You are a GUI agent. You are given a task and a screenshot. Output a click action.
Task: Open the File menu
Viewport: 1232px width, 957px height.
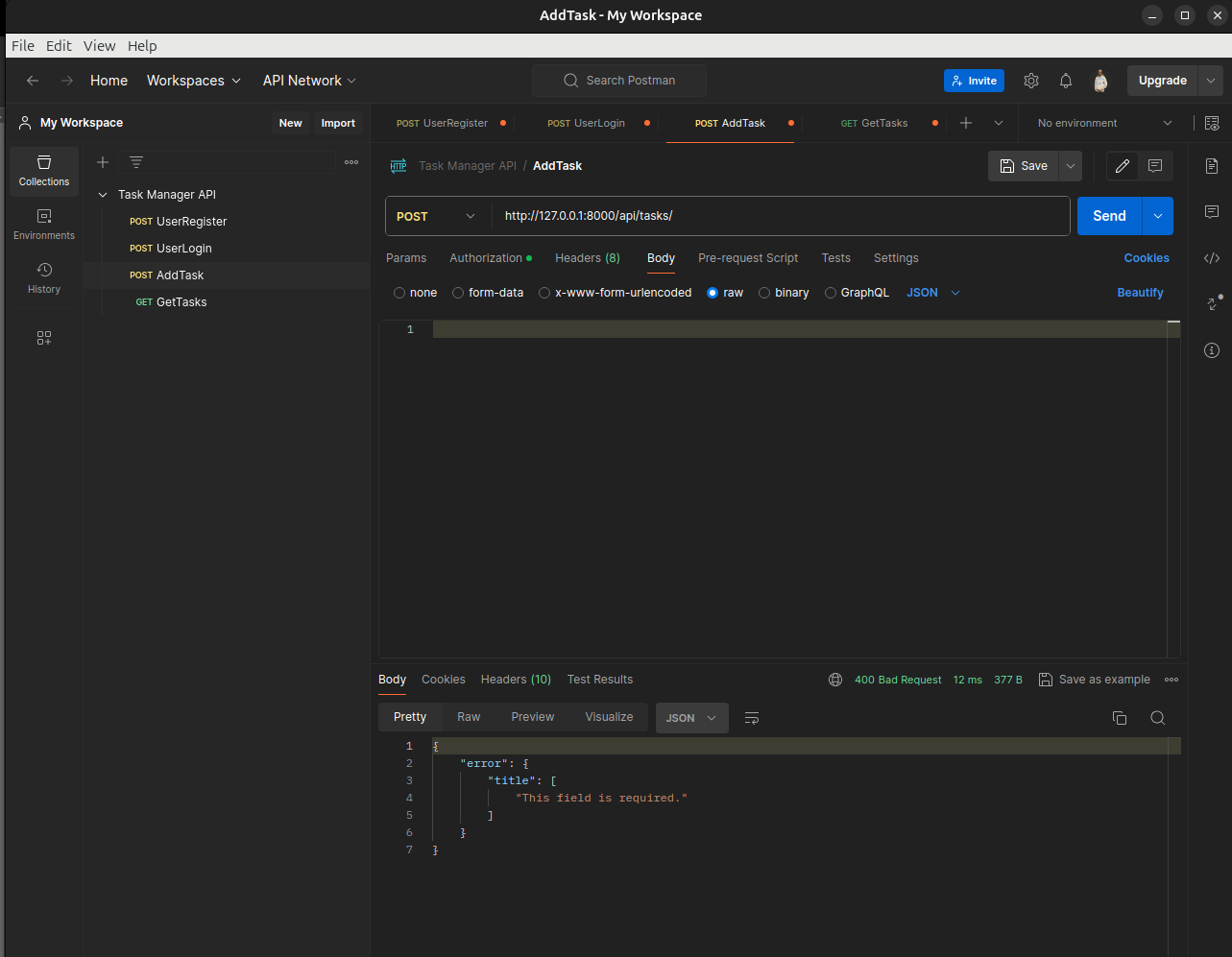[23, 46]
